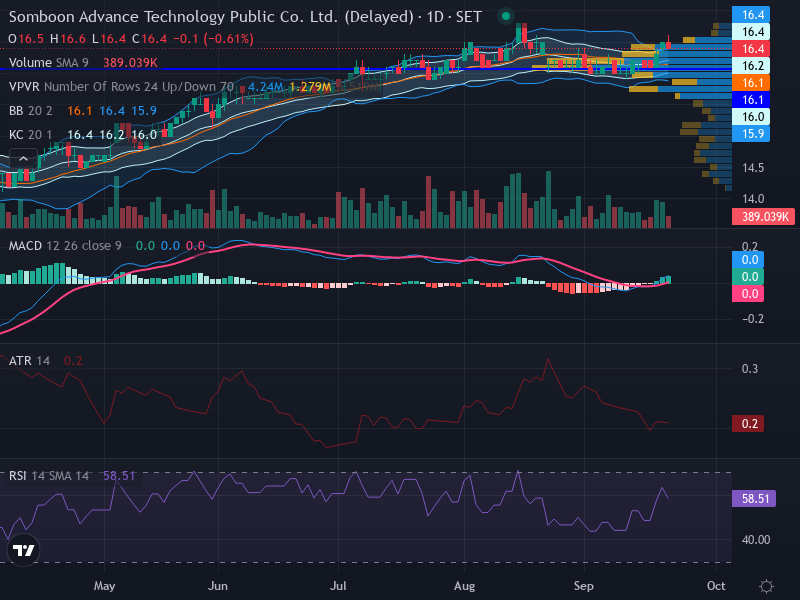Viewport: 800px width, 600px height.
Task: Click the dark red 0.2 ATR value tag
Action: click(748, 423)
